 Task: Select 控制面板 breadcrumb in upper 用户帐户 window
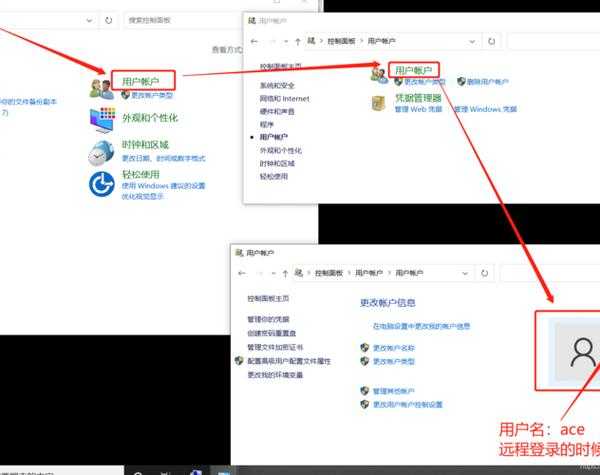[341, 41]
